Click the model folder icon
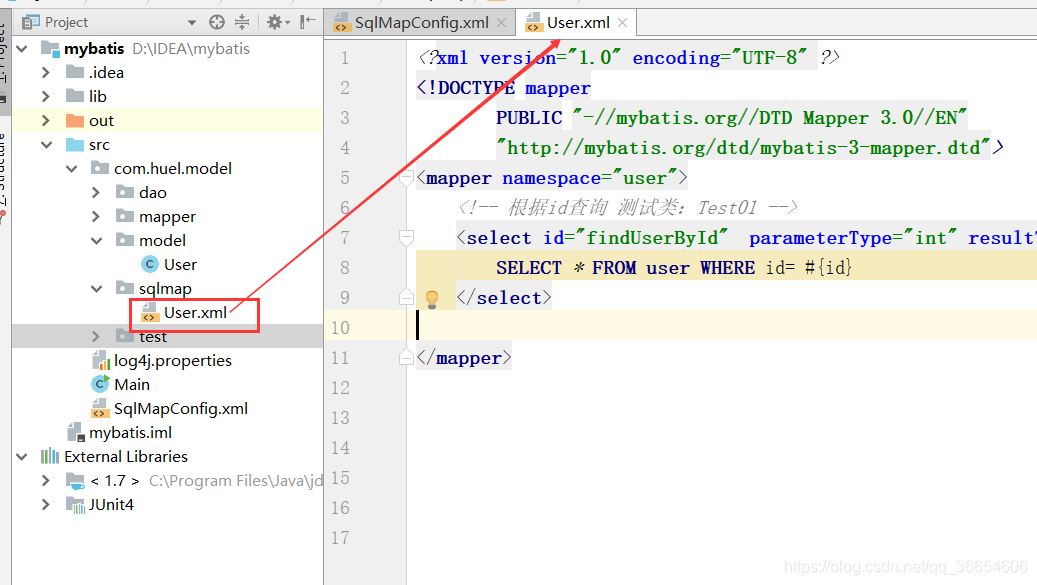This screenshot has width=1037, height=585. [125, 239]
